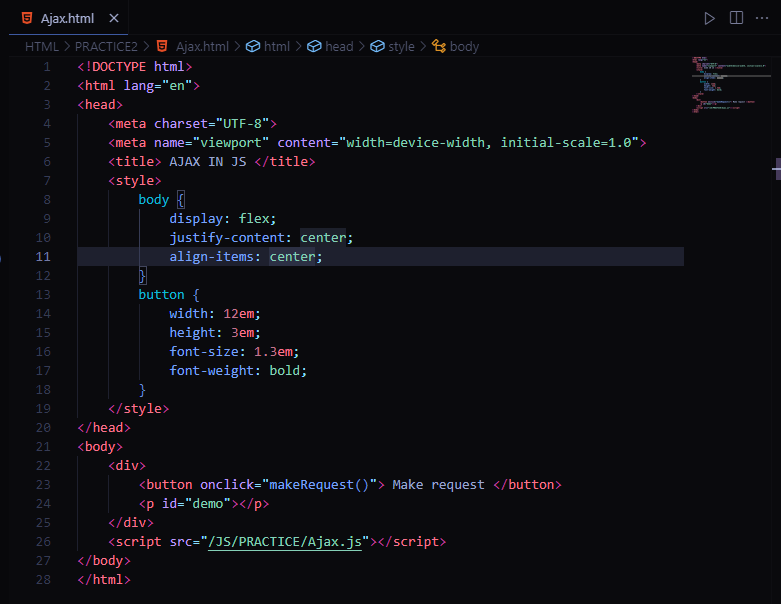This screenshot has width=781, height=604.
Task: Click line number 1 in the gutter
Action: point(46,67)
